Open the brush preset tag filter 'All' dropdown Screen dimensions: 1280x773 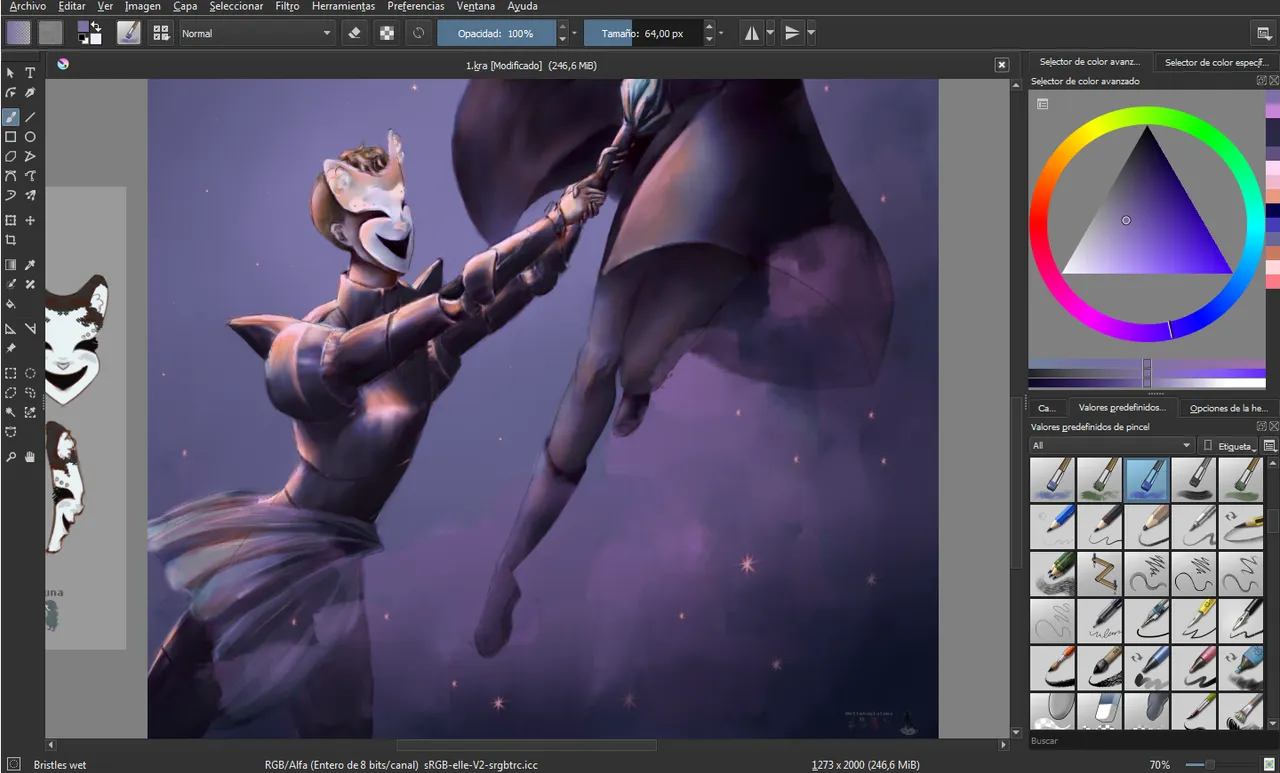(1112, 445)
